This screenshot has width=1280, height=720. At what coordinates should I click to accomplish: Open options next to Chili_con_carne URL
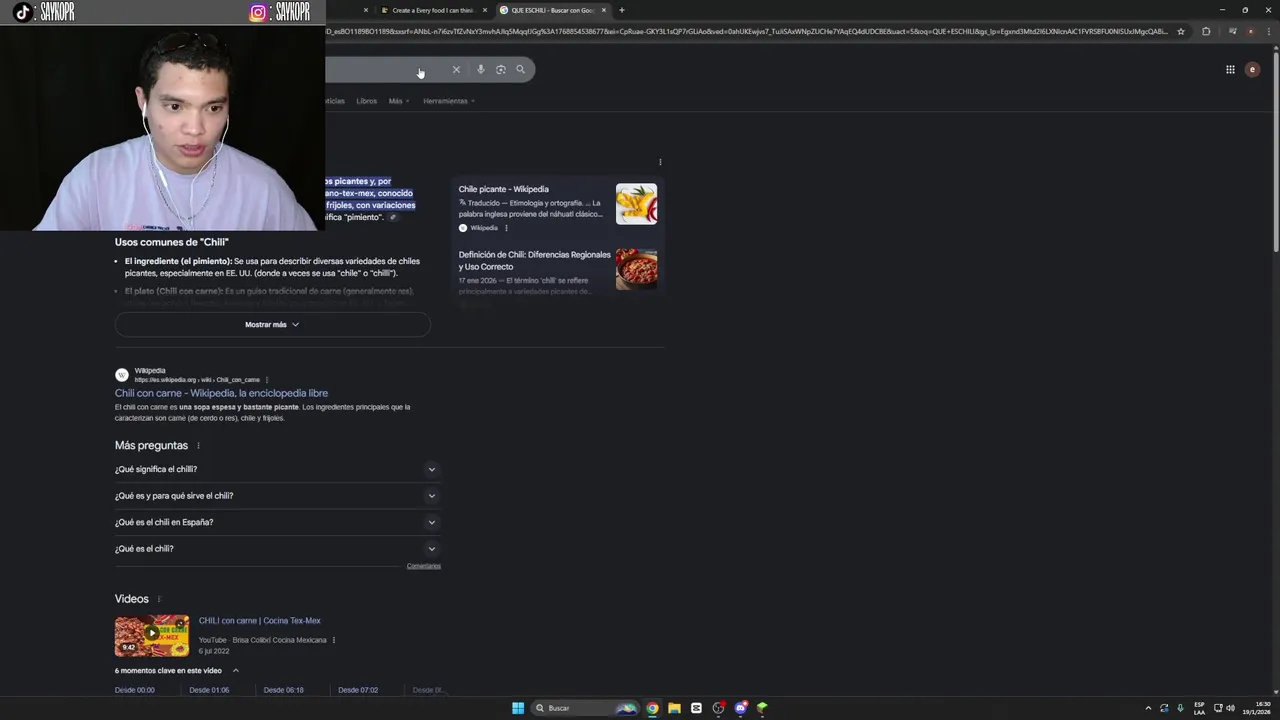click(267, 380)
